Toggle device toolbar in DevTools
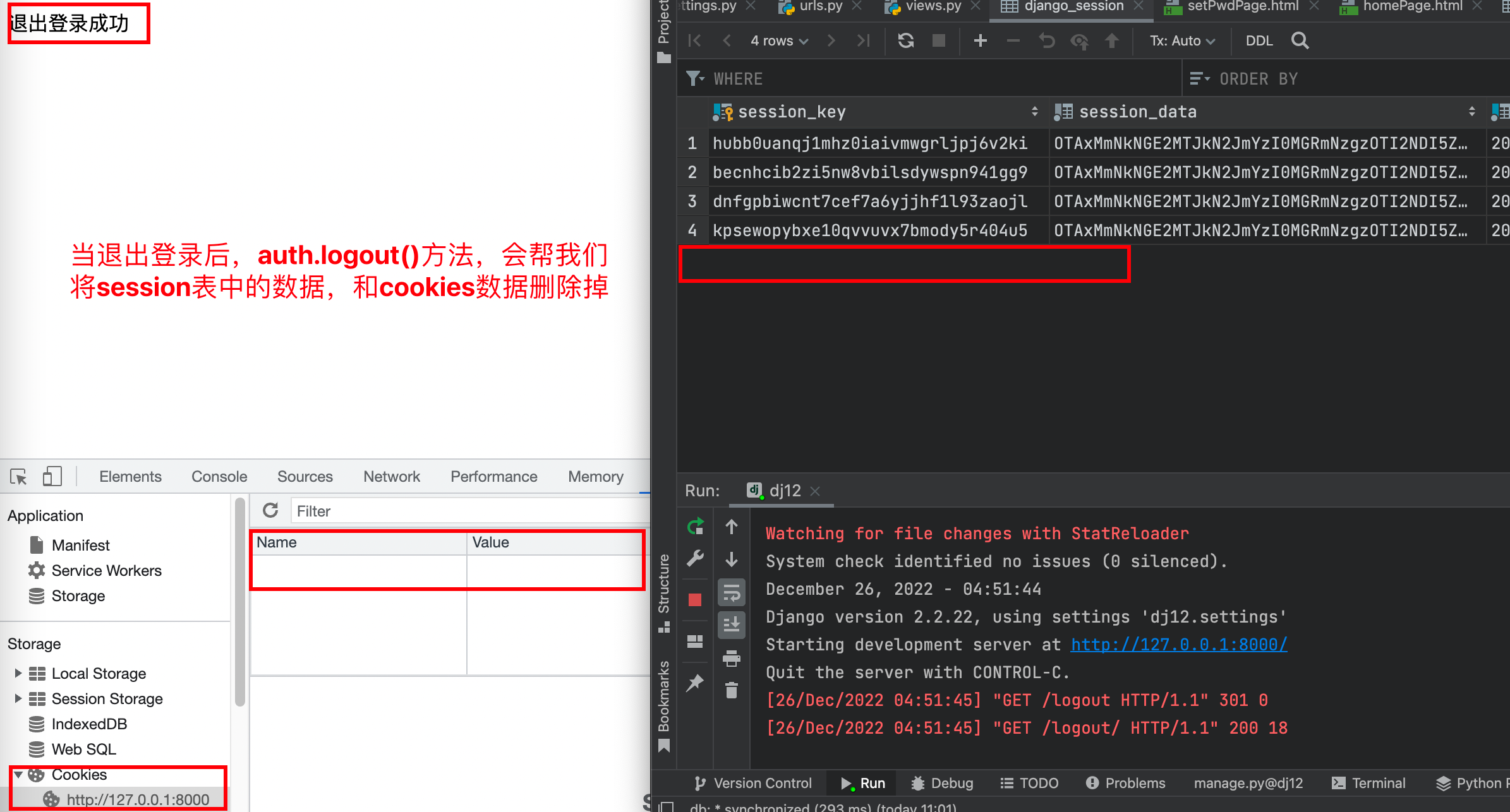 (x=52, y=477)
